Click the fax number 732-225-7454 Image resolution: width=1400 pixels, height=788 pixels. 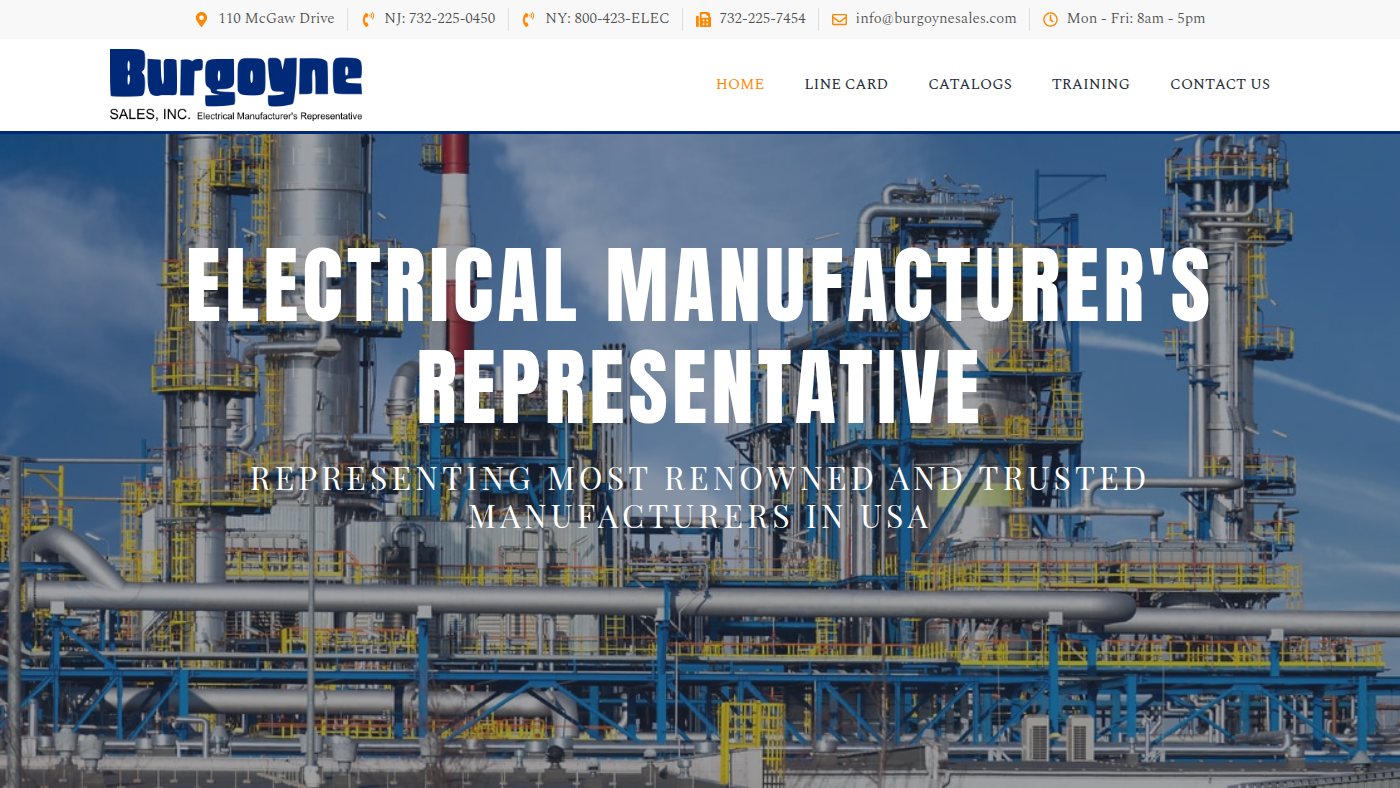click(762, 18)
